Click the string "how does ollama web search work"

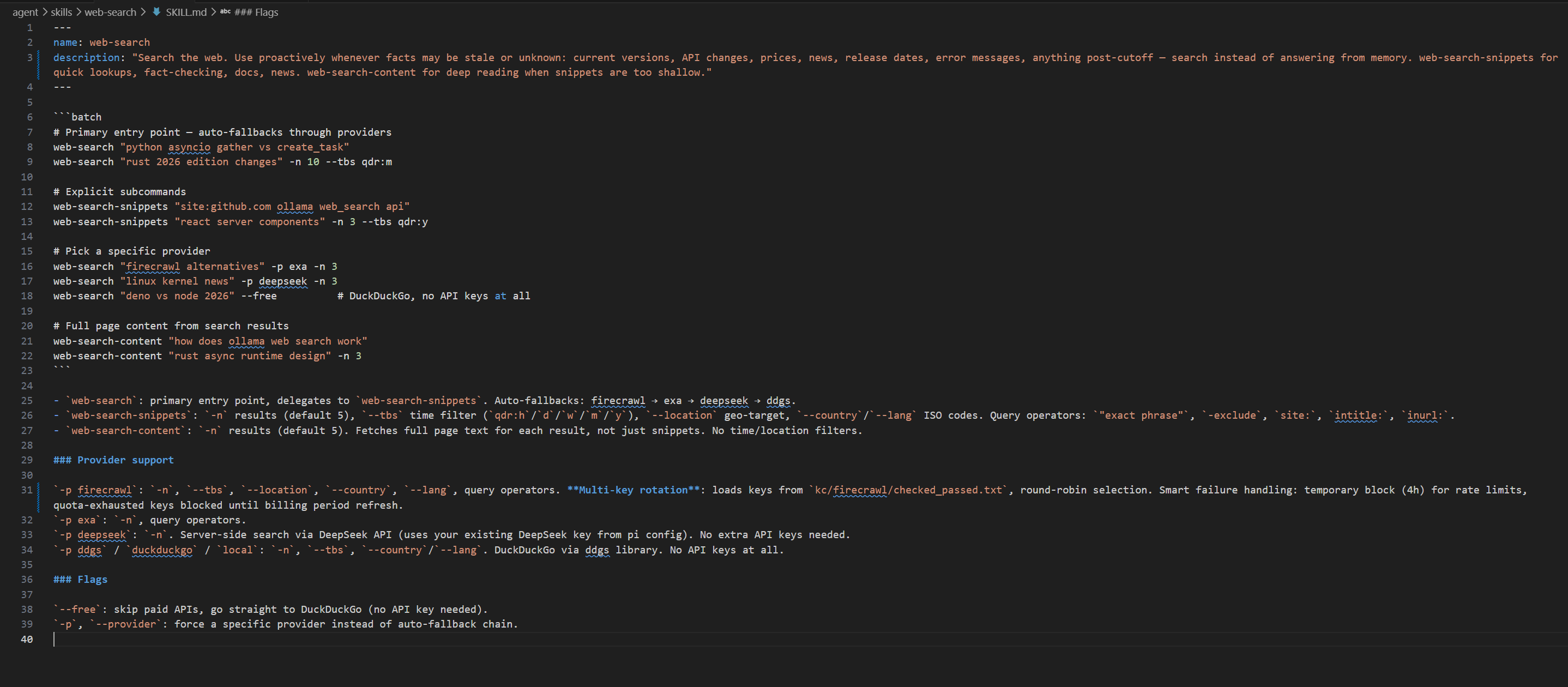point(268,341)
